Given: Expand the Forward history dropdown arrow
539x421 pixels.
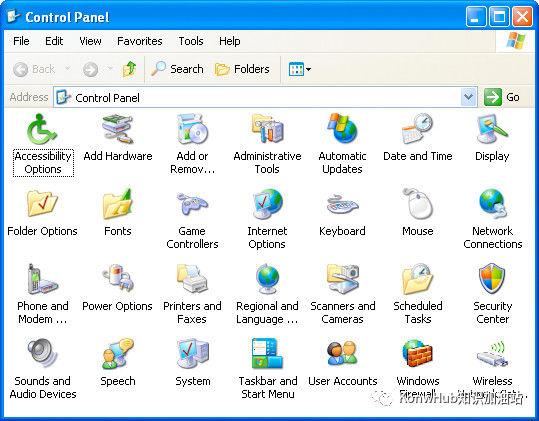Looking at the screenshot, I should pyautogui.click(x=110, y=69).
